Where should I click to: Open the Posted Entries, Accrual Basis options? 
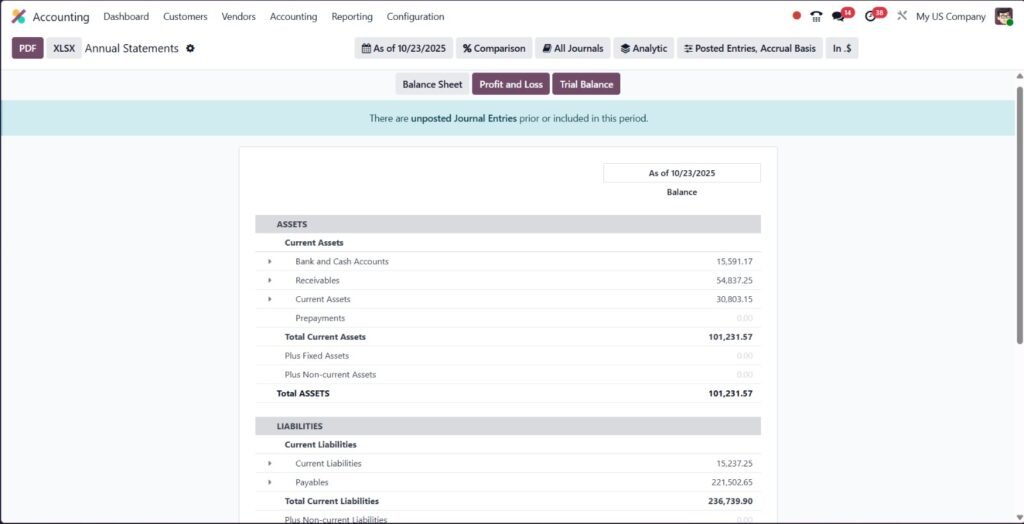[x=749, y=48]
